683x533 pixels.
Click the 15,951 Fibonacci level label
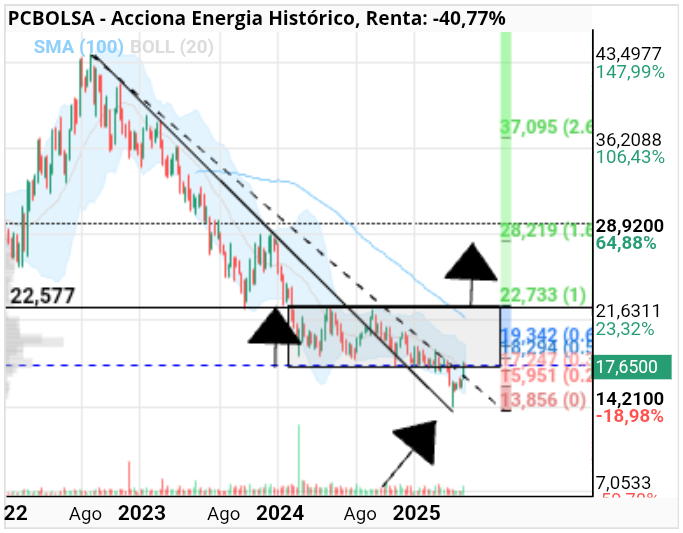546,375
